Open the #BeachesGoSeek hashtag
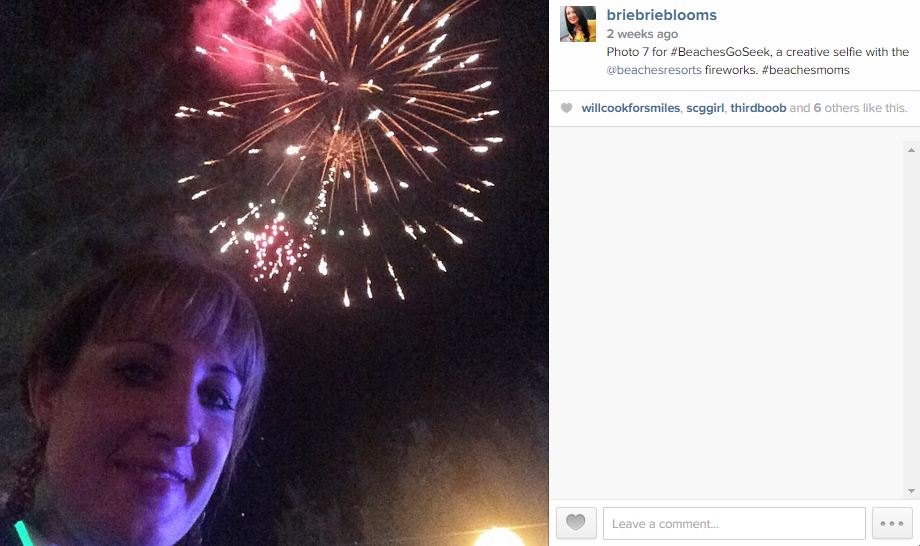920x546 pixels. point(719,52)
